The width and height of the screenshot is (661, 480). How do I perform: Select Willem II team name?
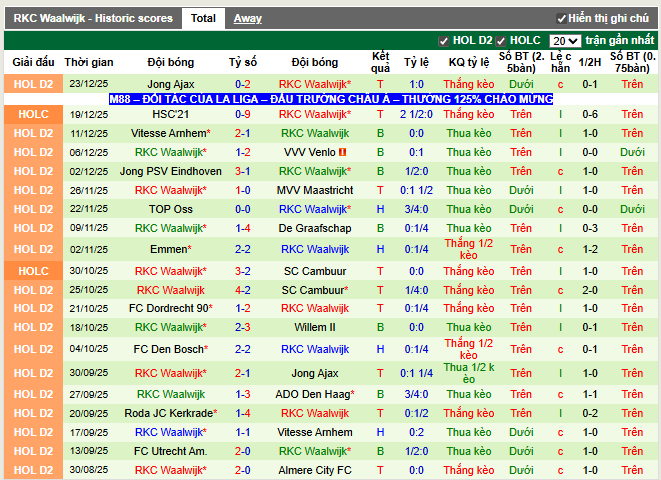315,327
